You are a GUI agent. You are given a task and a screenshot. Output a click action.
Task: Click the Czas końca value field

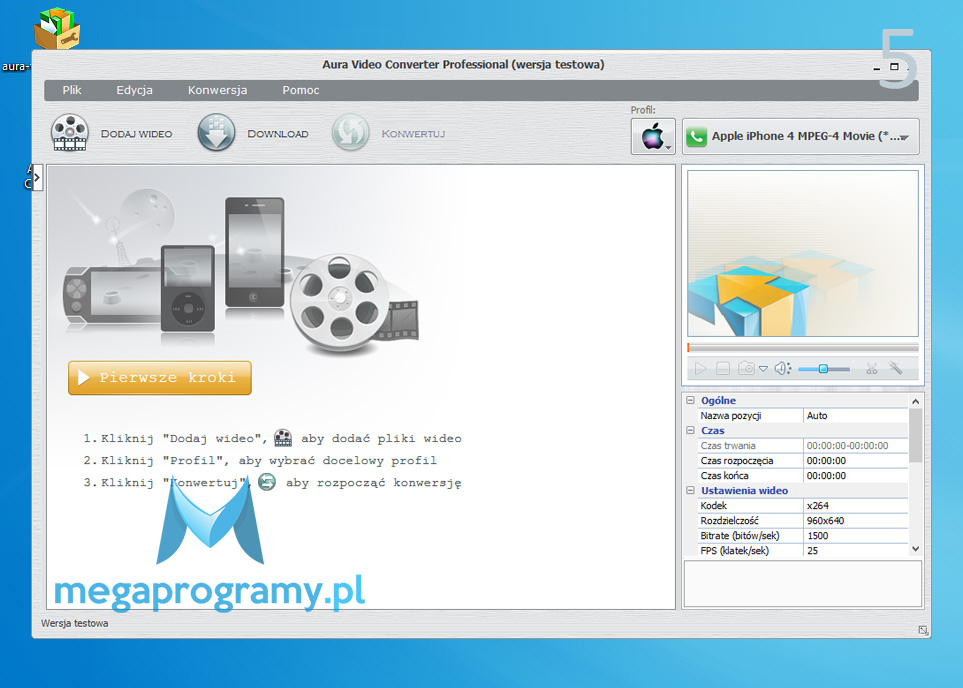click(856, 475)
